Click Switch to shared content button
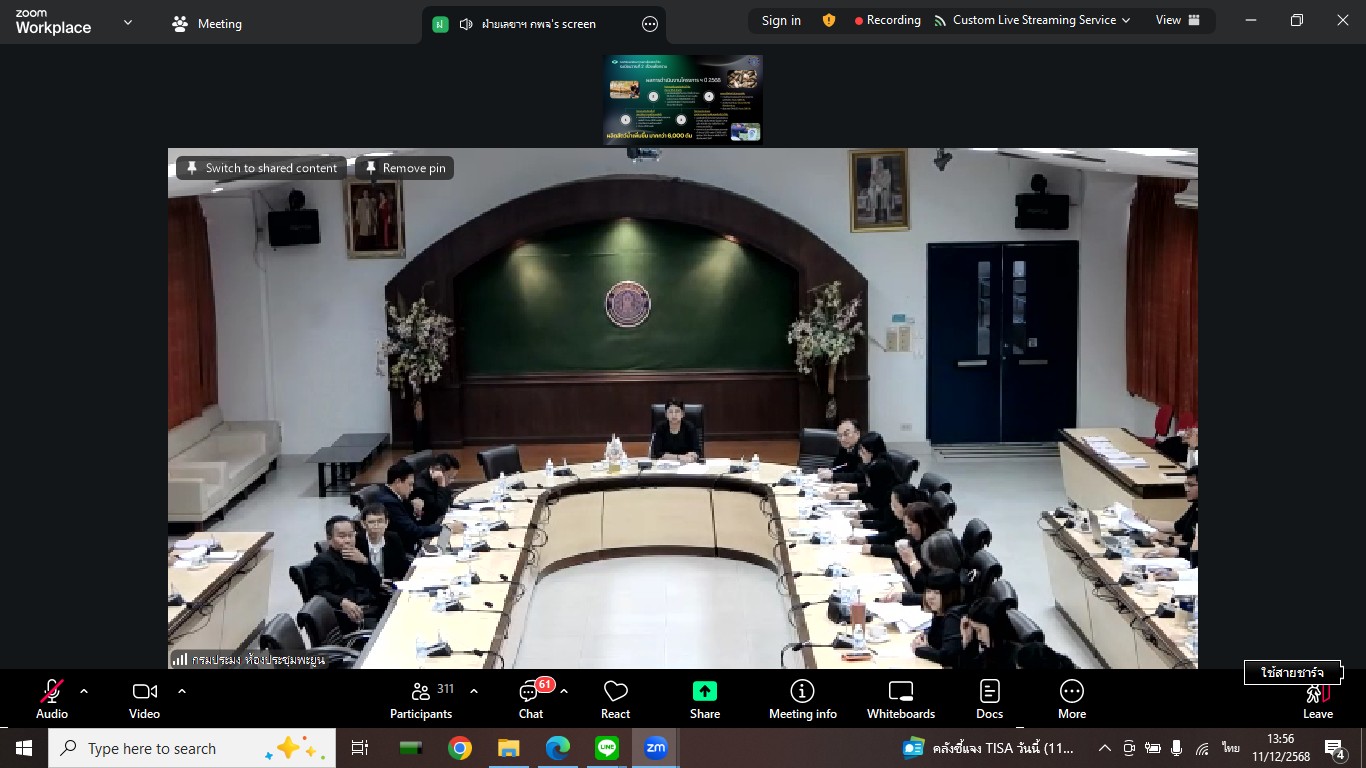Screen dimensions: 1366x768 click(x=262, y=168)
